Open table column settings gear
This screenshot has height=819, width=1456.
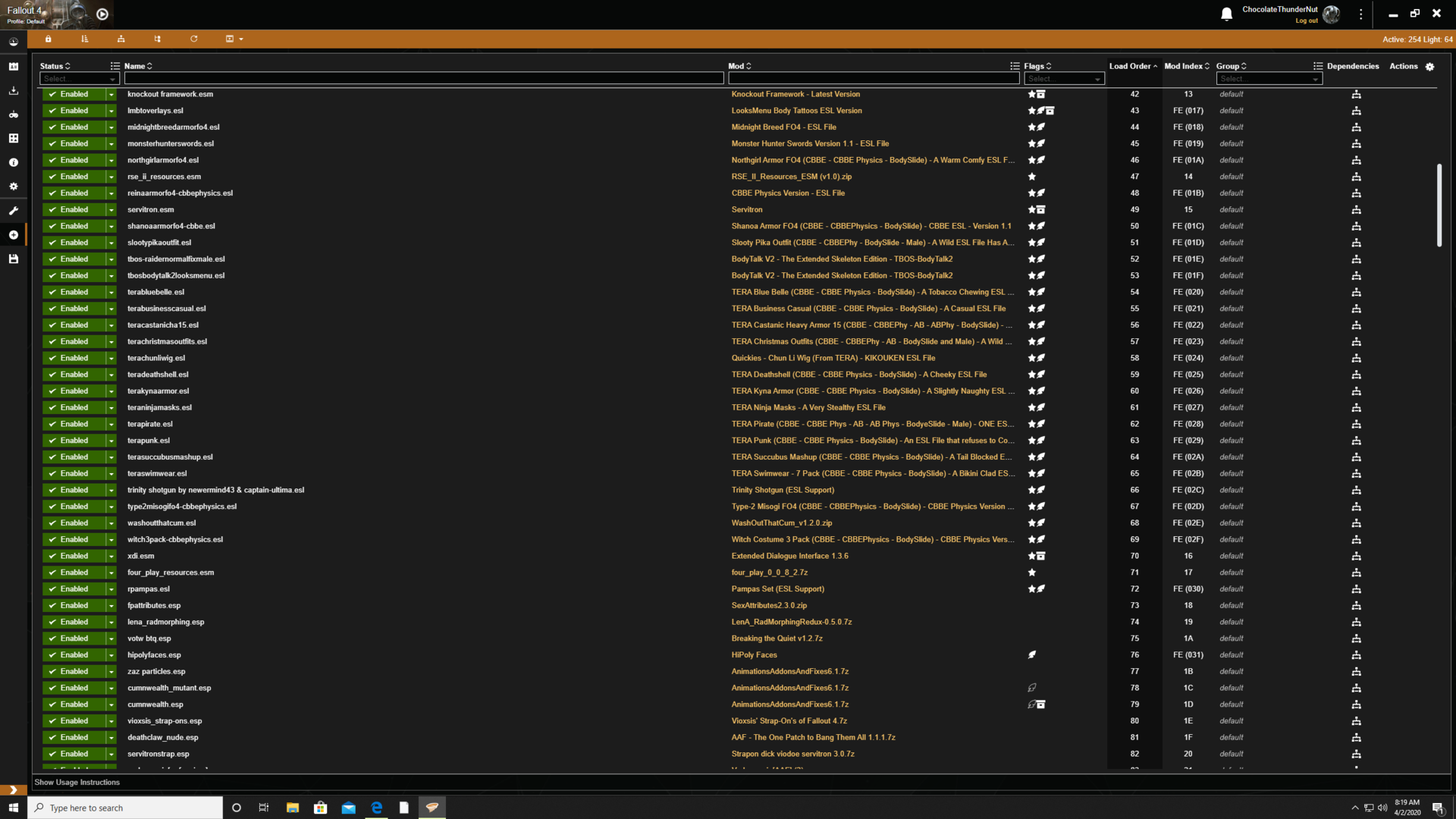pos(1429,67)
